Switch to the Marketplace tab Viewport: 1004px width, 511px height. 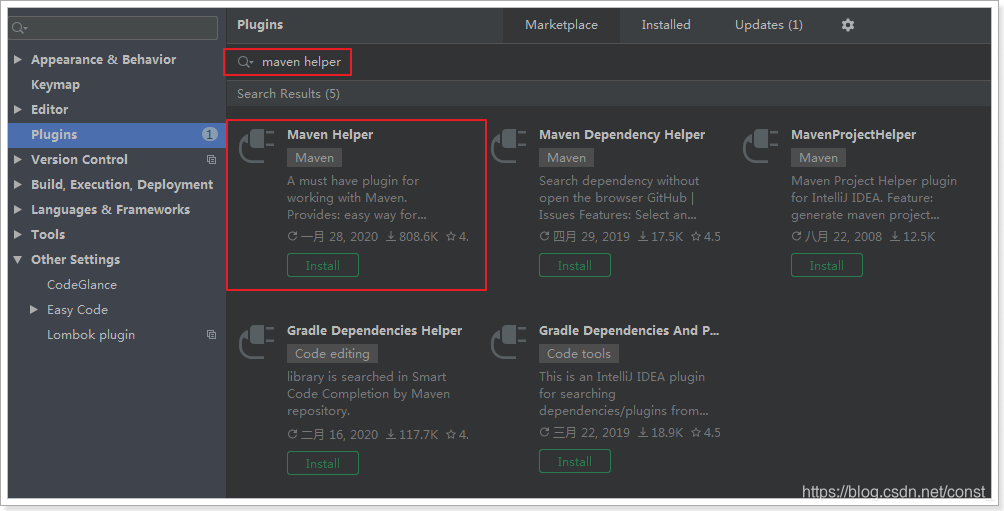pos(561,25)
